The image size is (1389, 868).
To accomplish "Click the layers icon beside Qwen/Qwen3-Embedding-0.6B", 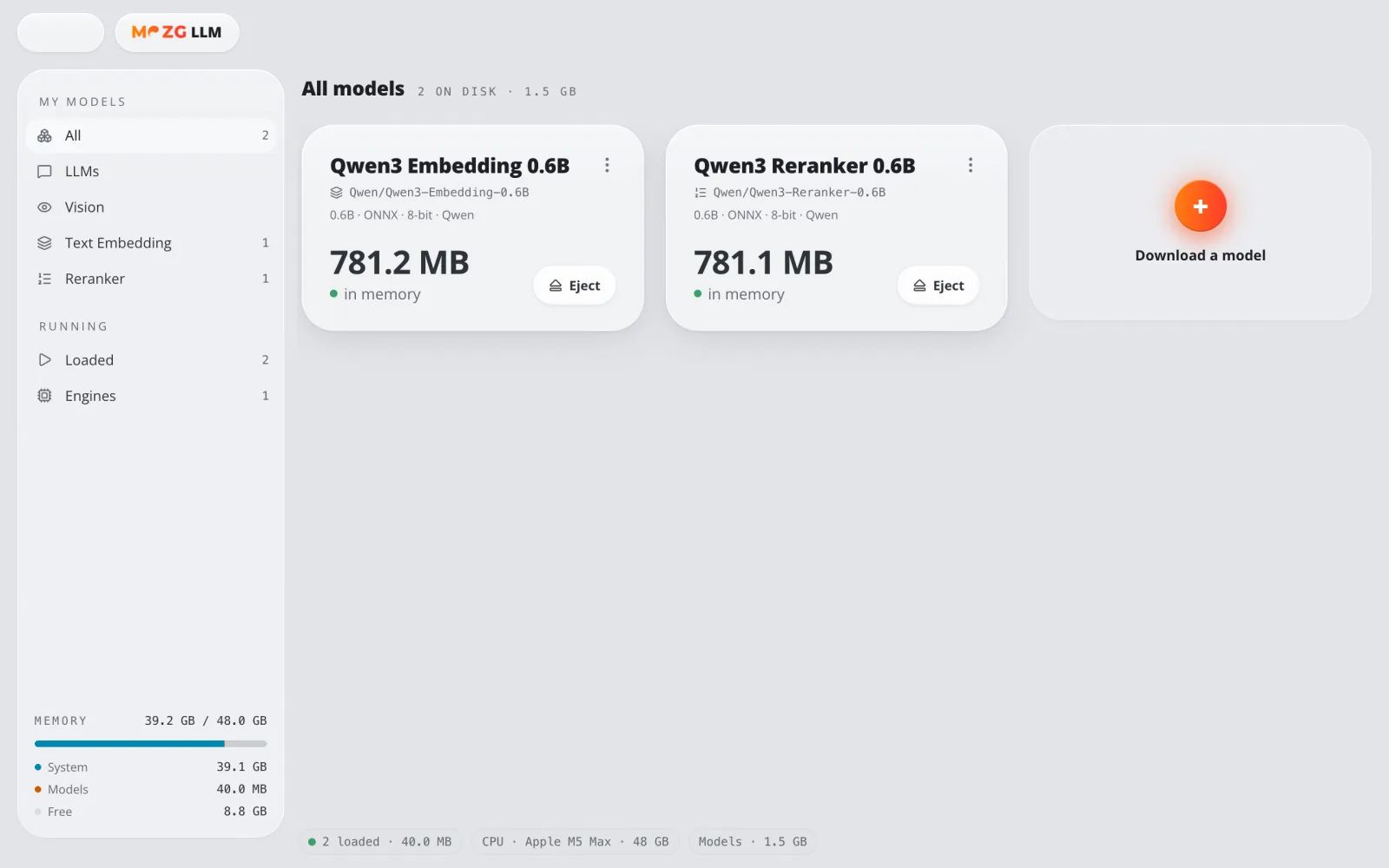I will (336, 193).
